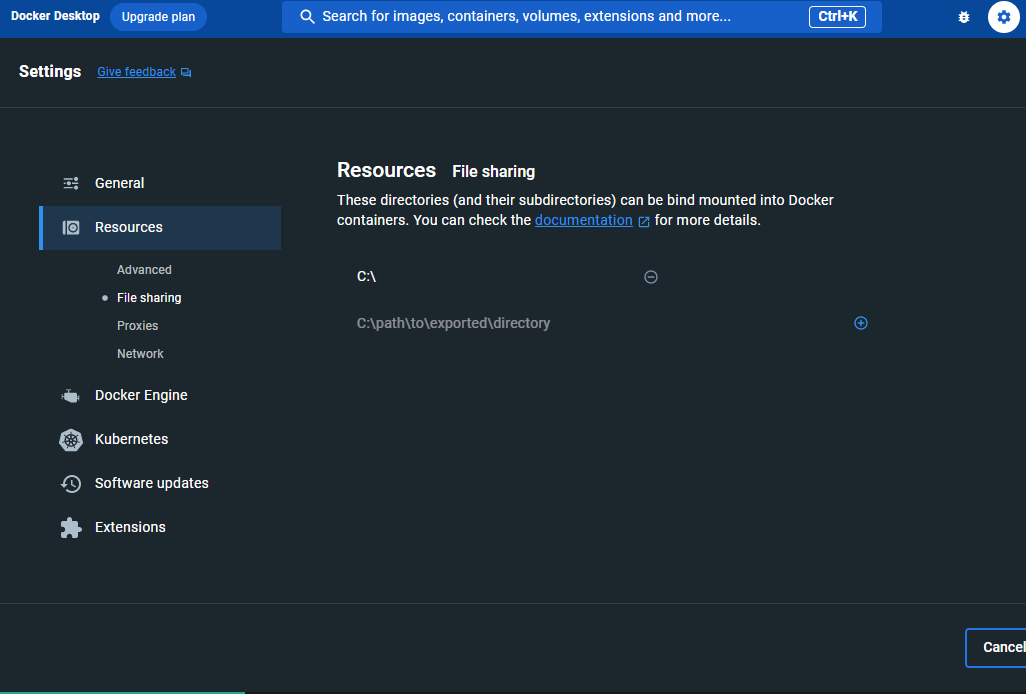Click the Resources disk icon
1026x694 pixels.
pyautogui.click(x=71, y=228)
